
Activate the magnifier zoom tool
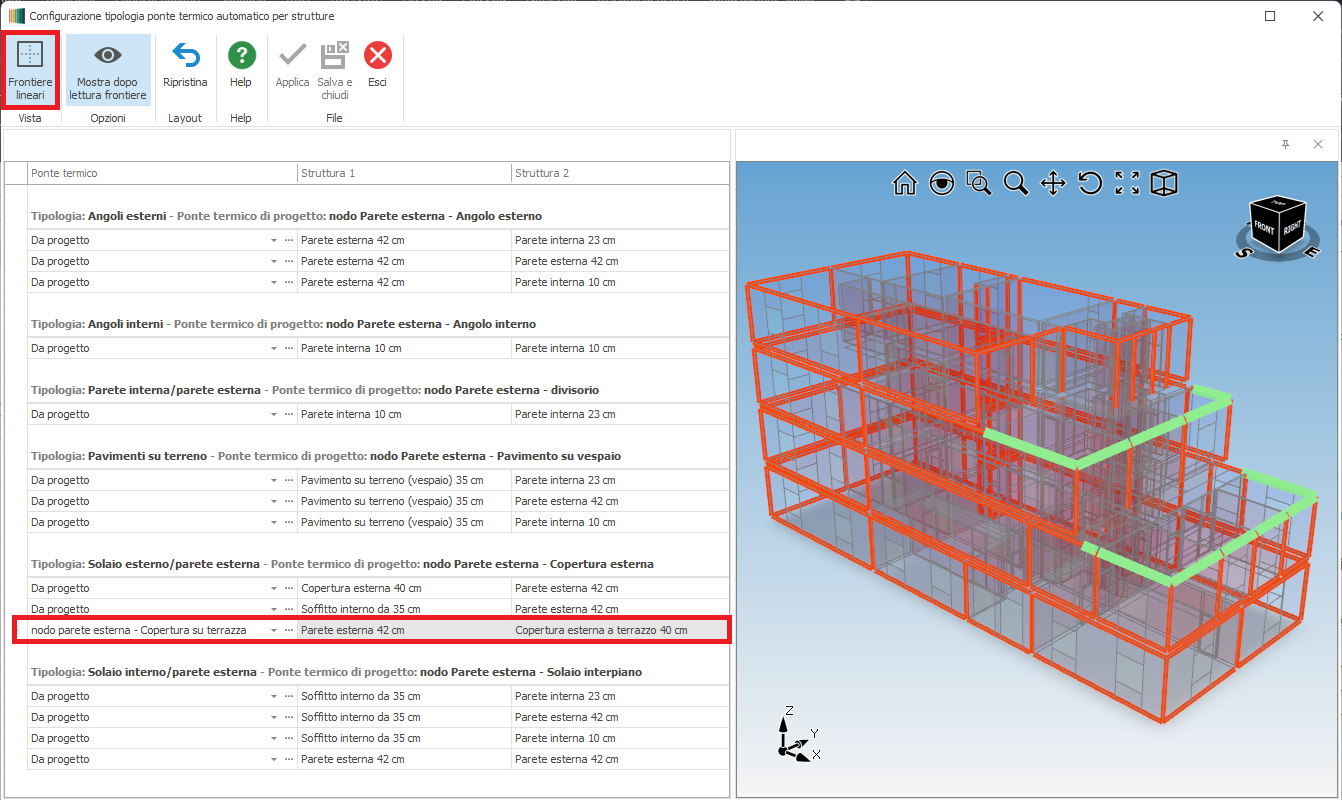coord(1016,183)
